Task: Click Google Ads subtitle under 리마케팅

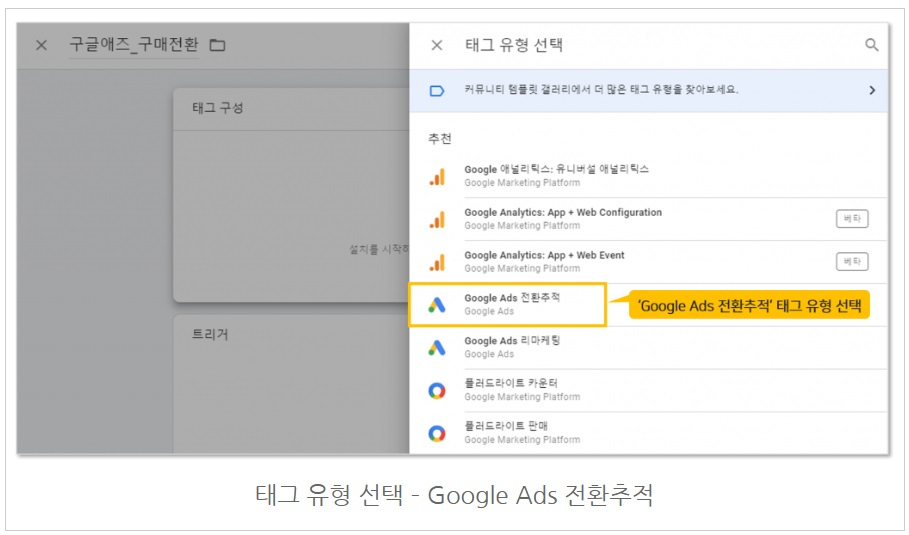Action: tap(489, 354)
